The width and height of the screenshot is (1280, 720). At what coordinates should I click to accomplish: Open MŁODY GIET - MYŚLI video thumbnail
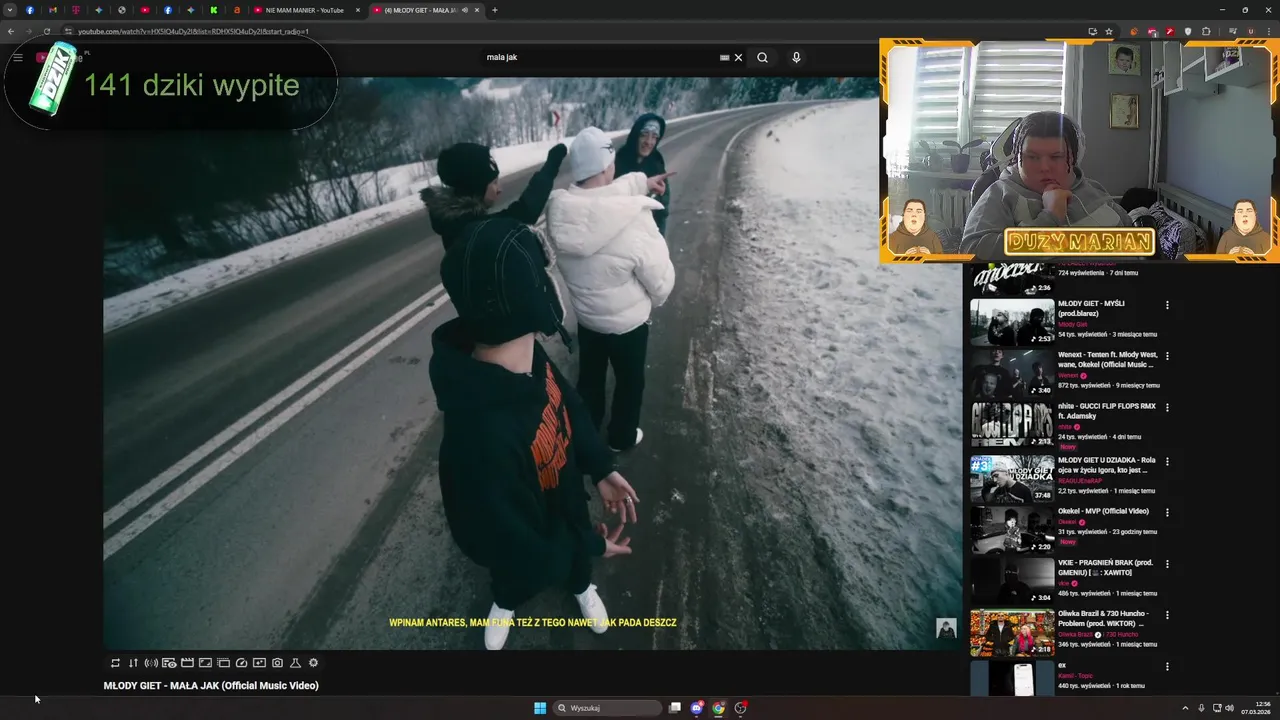[1012, 322]
